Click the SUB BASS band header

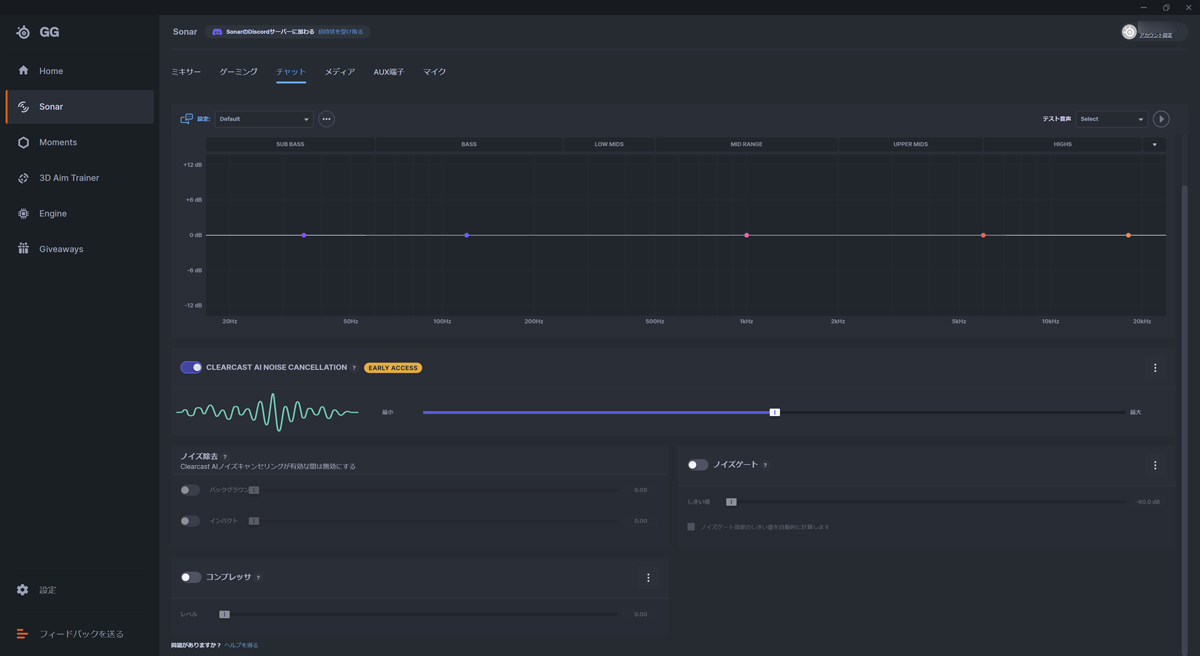(x=290, y=145)
